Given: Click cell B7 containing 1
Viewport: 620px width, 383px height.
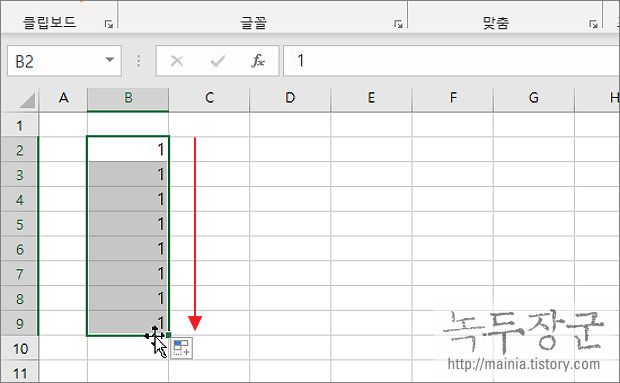Looking at the screenshot, I should click(128, 274).
